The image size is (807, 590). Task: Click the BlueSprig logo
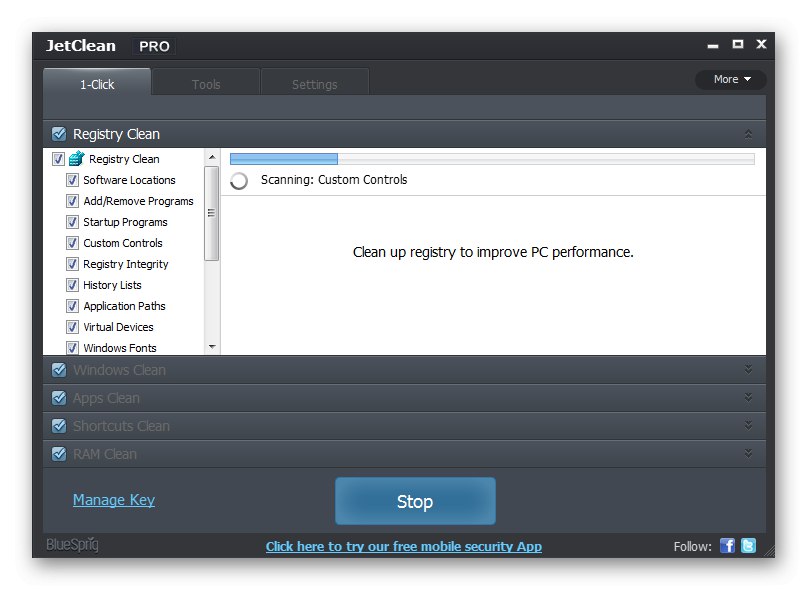click(73, 545)
